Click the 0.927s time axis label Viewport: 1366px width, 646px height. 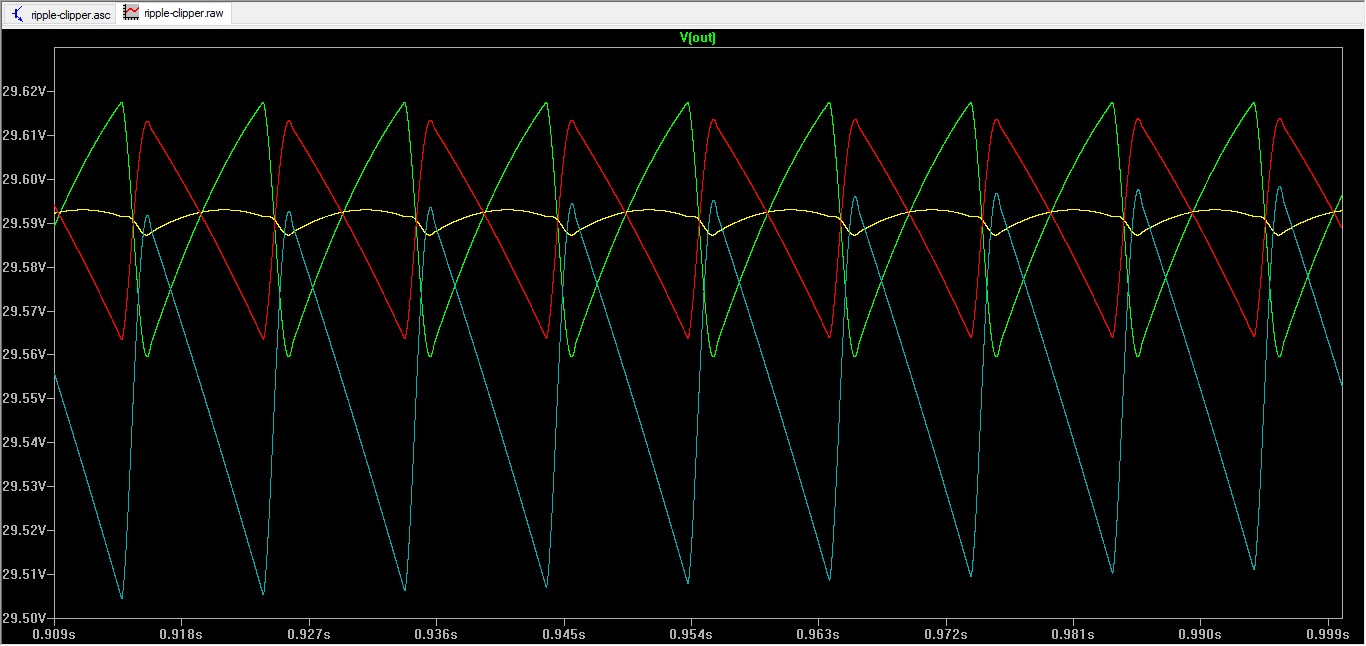(x=309, y=635)
